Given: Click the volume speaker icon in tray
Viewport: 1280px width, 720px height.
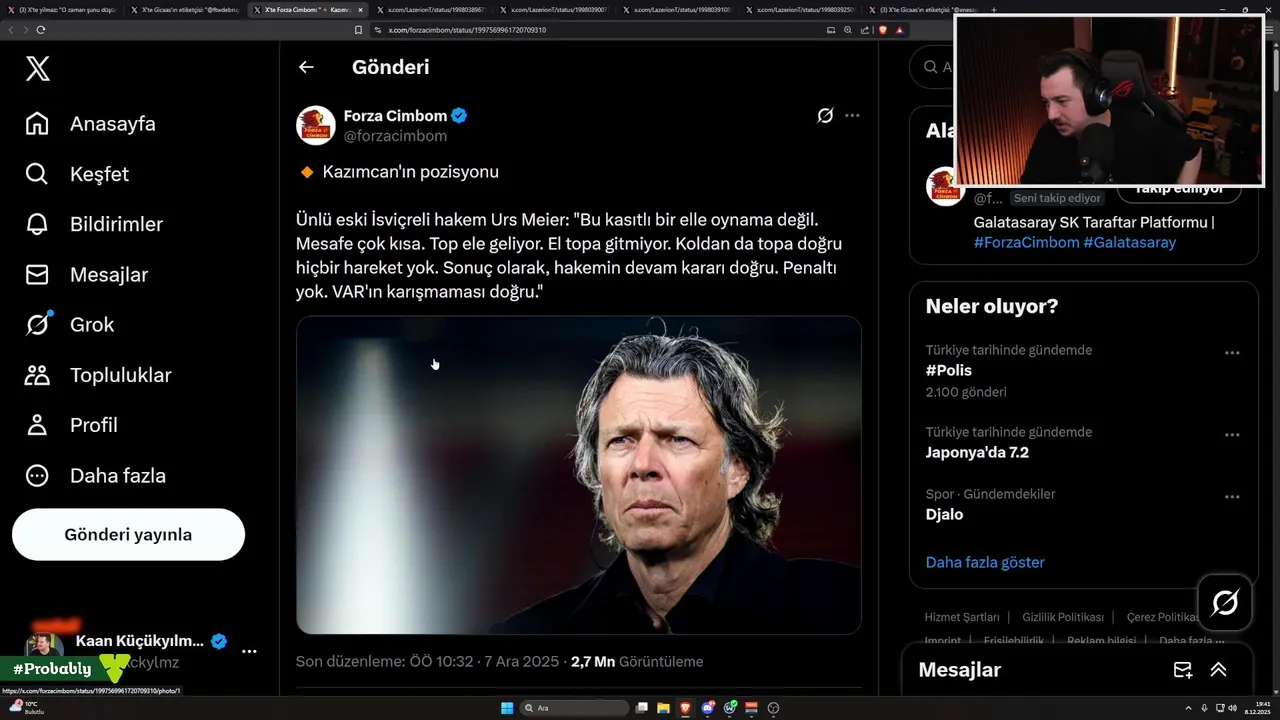Looking at the screenshot, I should (x=1231, y=708).
